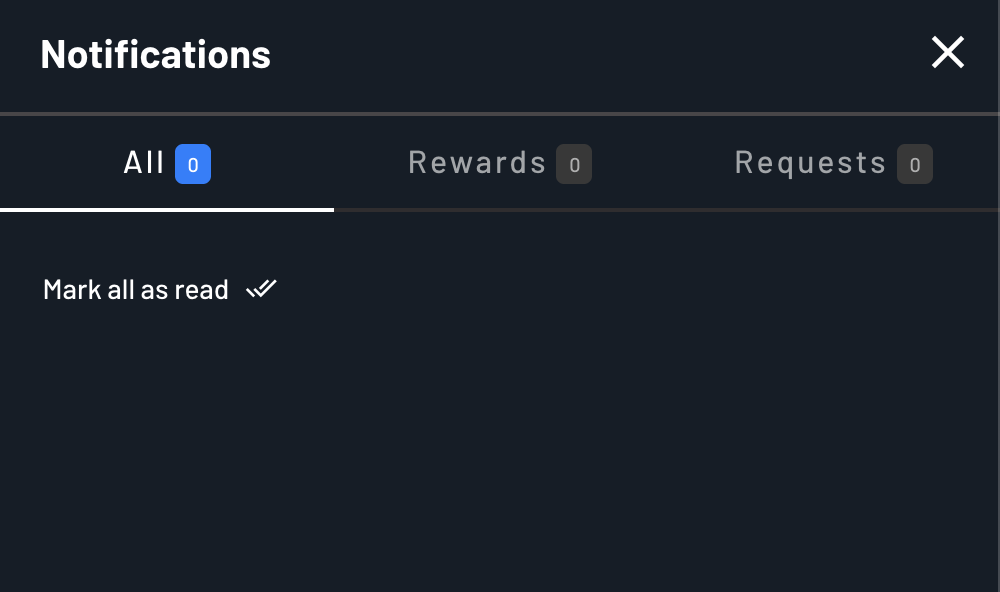
Task: Tap the checkmark icon after Mark all as read
Action: [261, 289]
